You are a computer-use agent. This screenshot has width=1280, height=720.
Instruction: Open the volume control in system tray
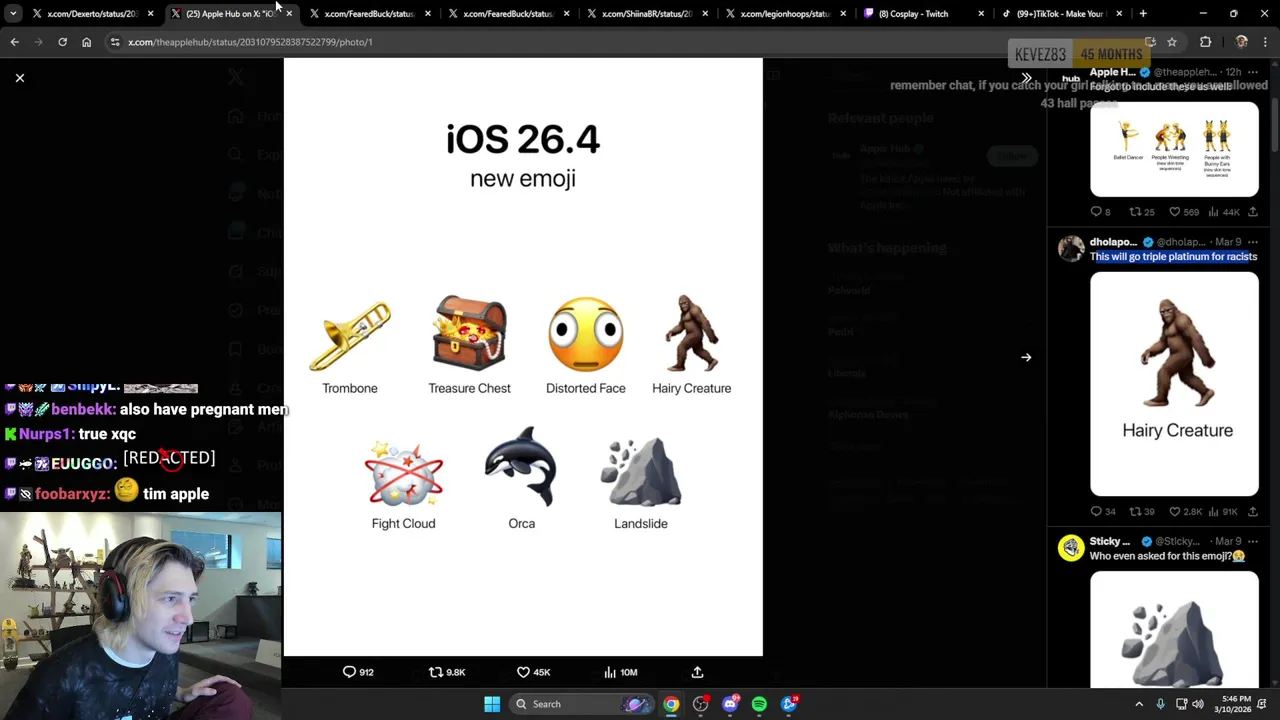tap(1197, 704)
